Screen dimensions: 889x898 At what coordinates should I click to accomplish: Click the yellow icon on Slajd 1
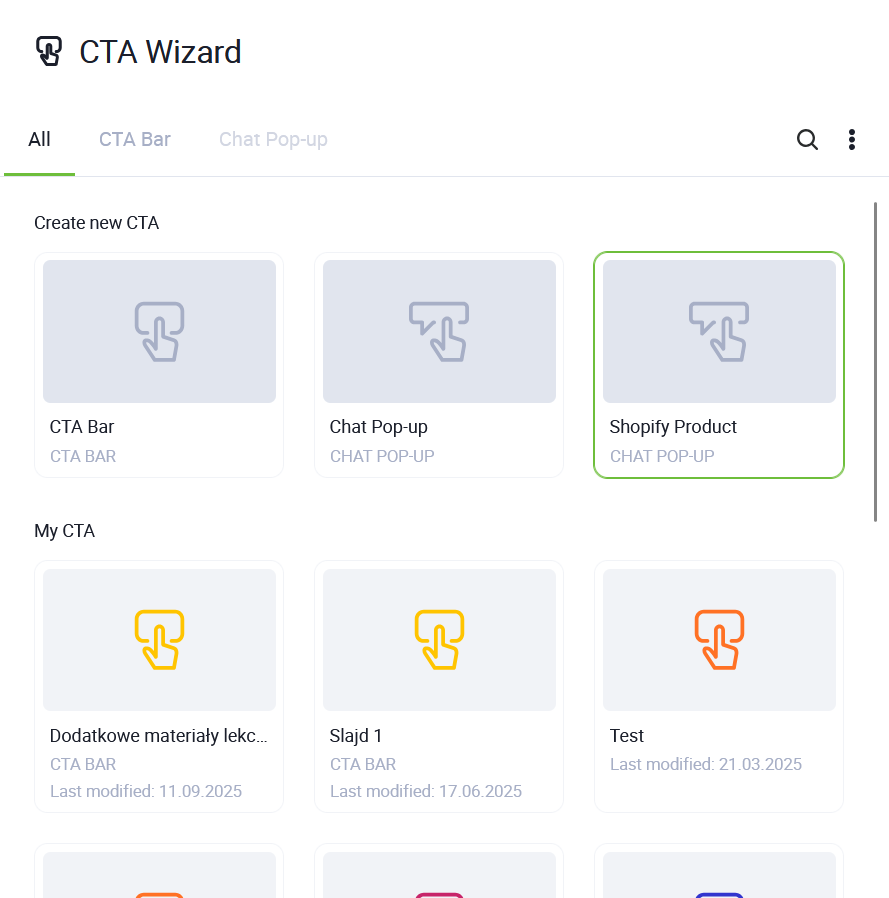click(439, 640)
